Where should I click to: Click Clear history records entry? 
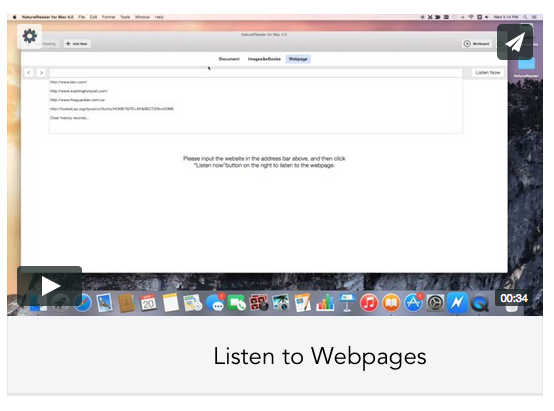click(69, 118)
